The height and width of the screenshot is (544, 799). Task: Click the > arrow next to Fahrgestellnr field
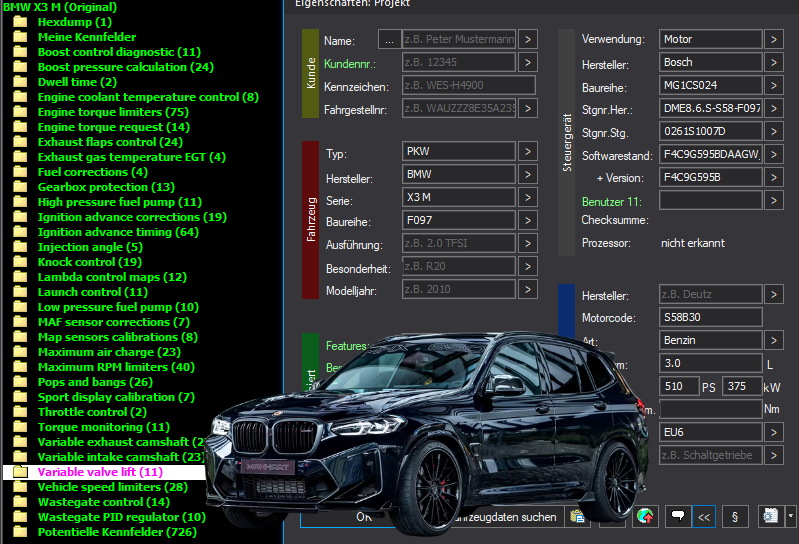pyautogui.click(x=528, y=108)
